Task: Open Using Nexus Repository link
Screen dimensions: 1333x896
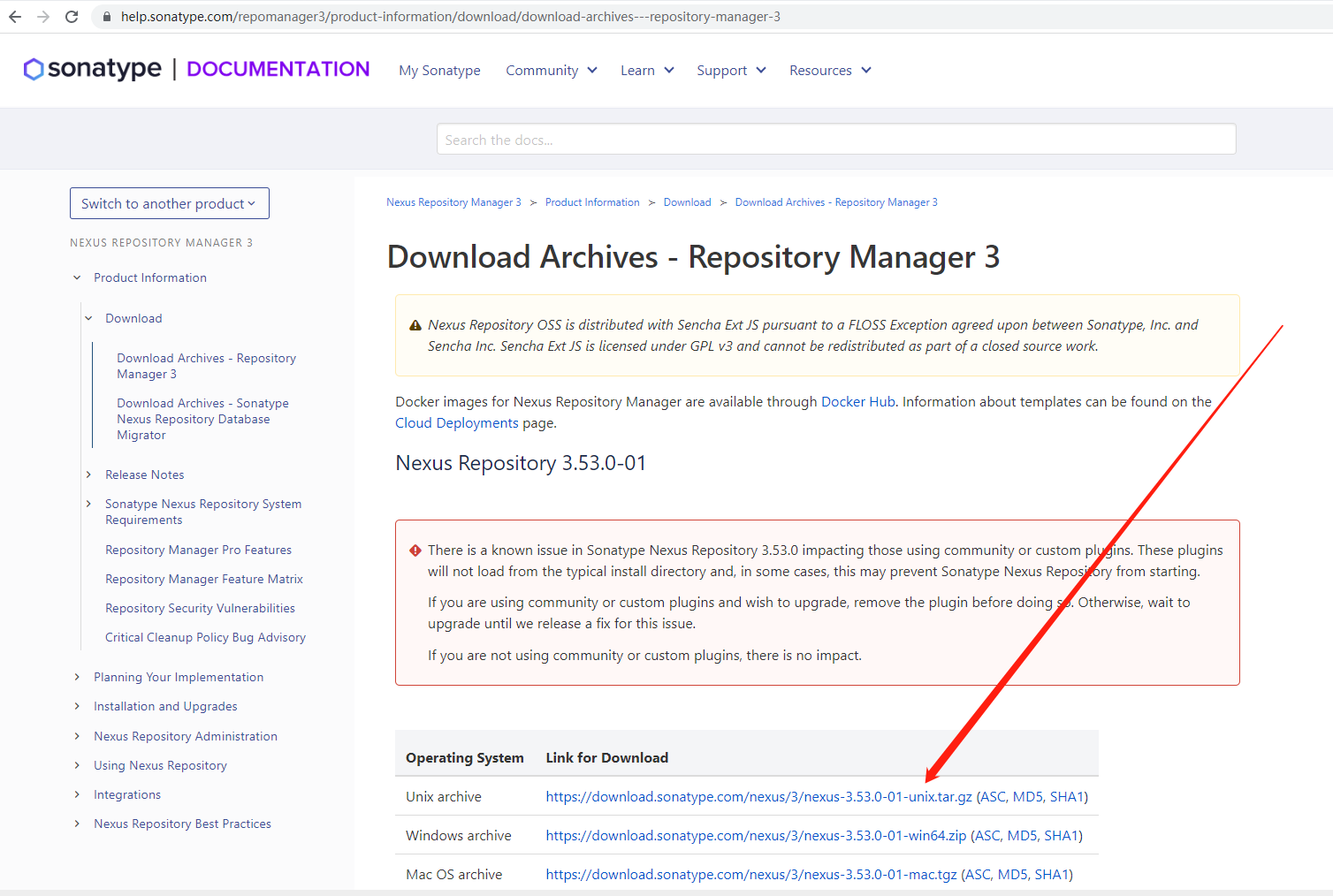Action: (160, 765)
